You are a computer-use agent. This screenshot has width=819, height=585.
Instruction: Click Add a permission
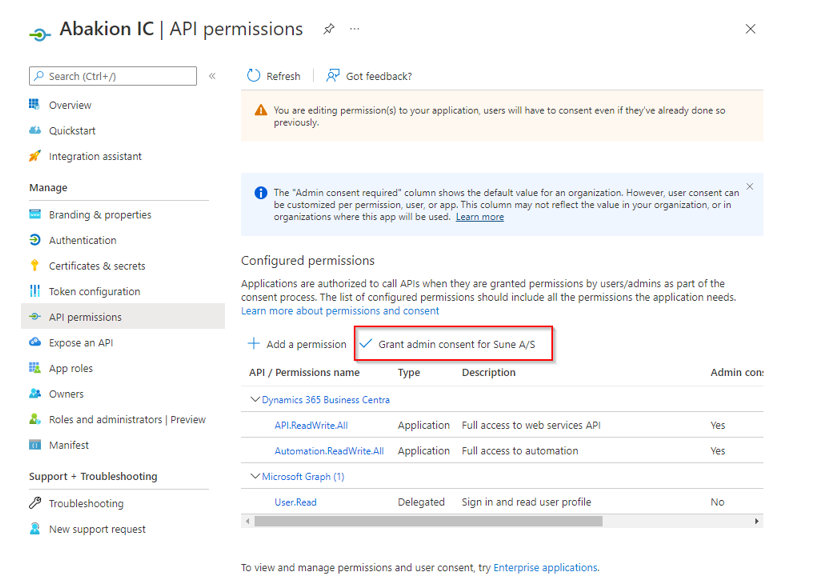coord(297,344)
